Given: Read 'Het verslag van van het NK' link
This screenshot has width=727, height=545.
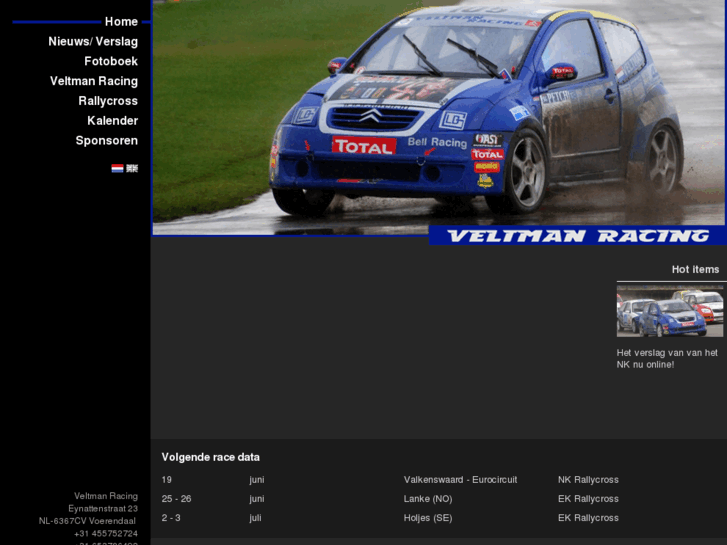Looking at the screenshot, I should click(x=667, y=359).
